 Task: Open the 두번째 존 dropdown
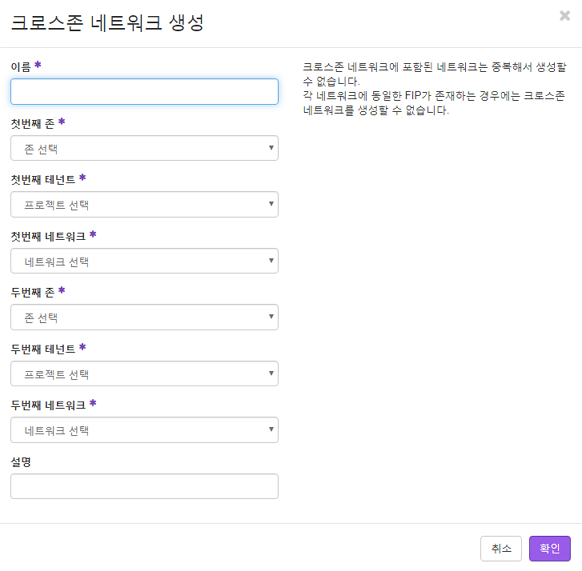(144, 317)
